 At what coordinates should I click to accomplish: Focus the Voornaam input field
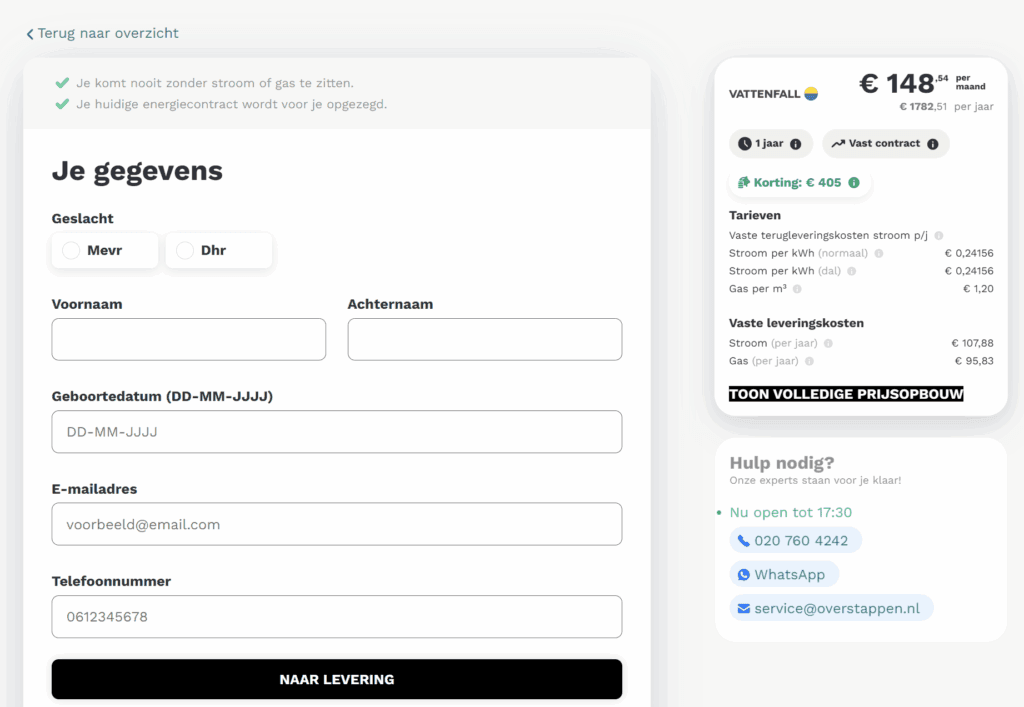(189, 339)
